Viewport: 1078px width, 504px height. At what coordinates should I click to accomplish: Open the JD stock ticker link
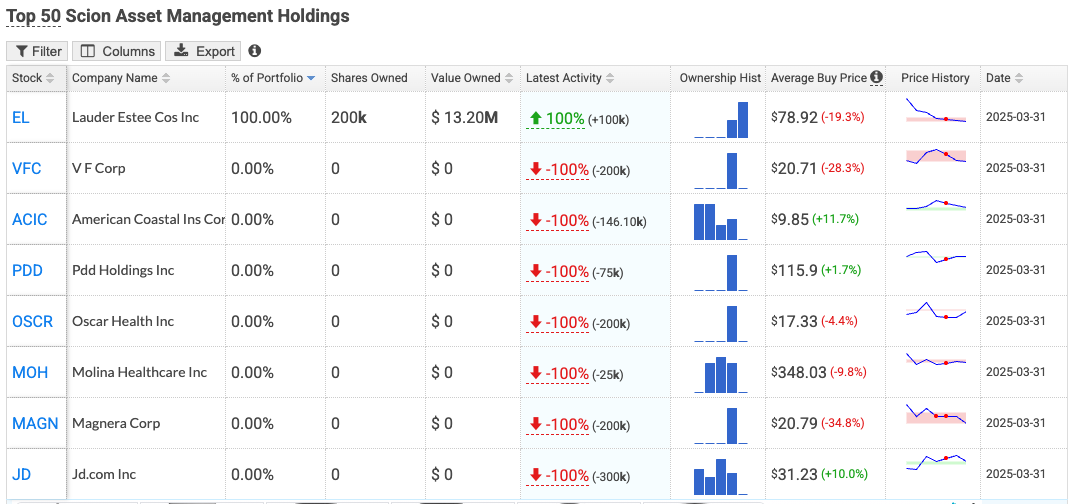click(x=21, y=474)
